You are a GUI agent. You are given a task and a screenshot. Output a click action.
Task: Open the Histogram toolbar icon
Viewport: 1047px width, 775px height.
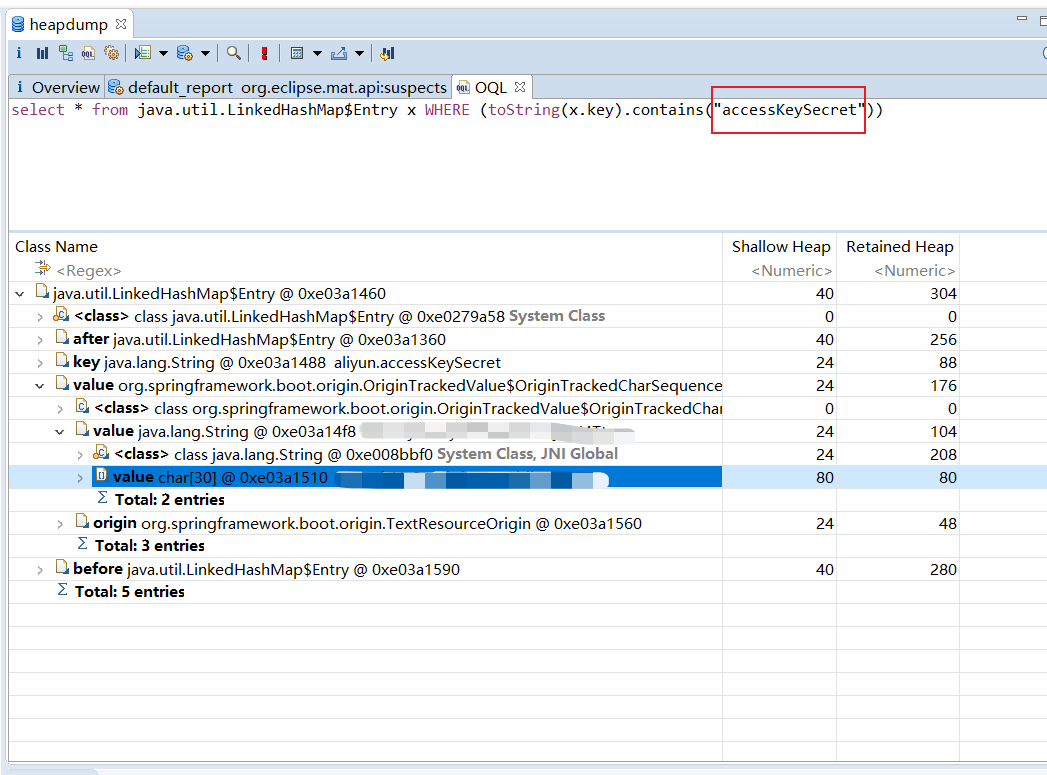(x=42, y=53)
